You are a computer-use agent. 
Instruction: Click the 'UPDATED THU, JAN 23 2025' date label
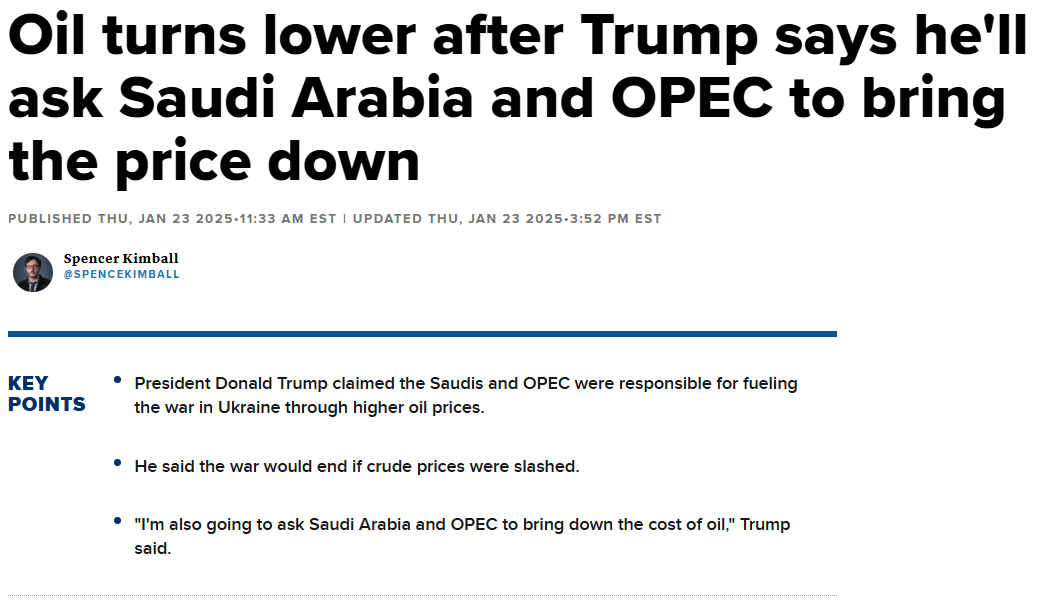458,219
